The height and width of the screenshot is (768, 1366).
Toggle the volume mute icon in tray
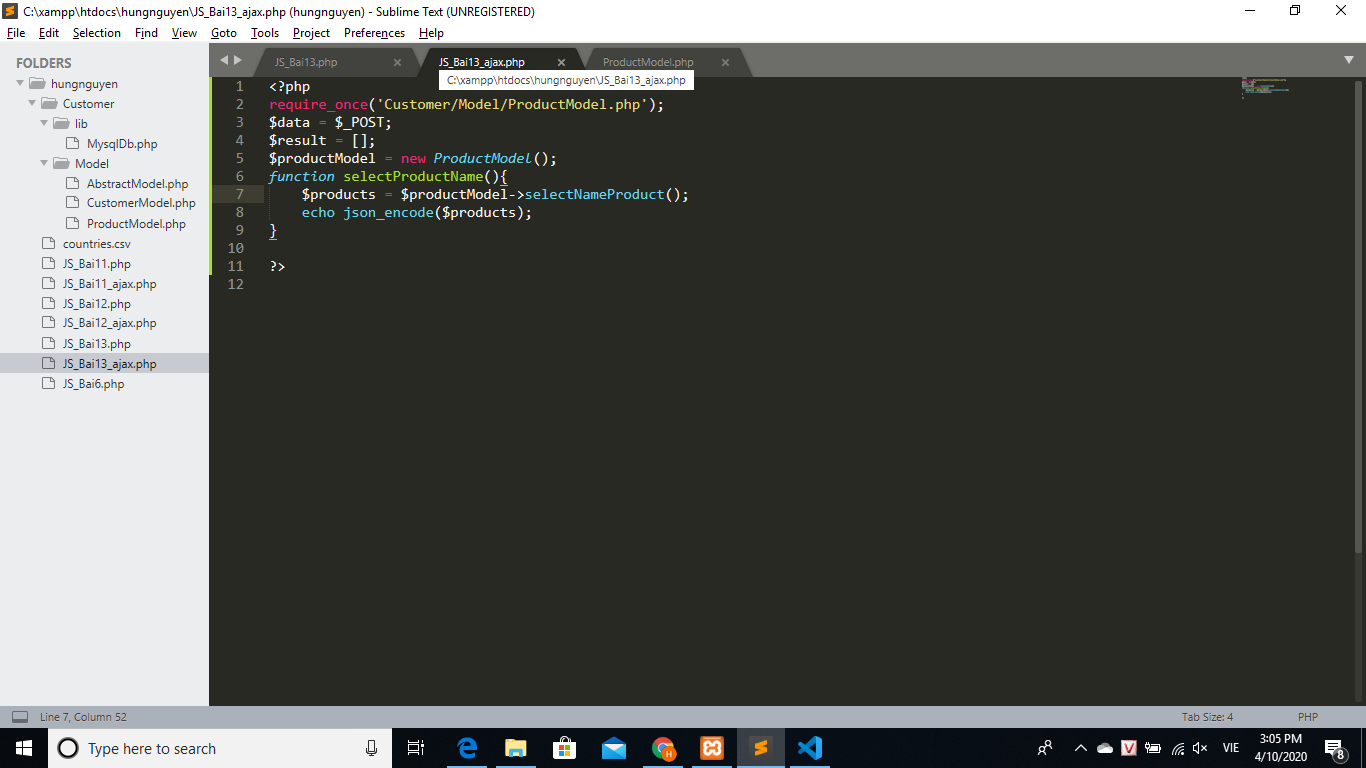point(1200,748)
